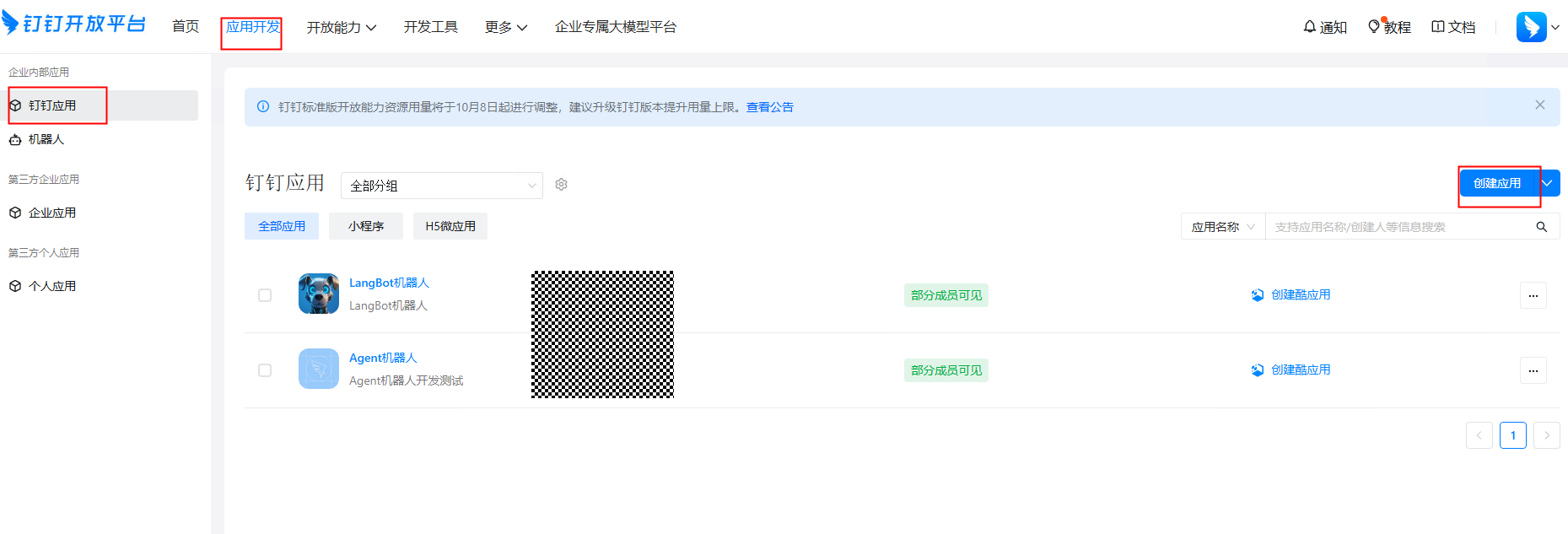
Task: Click 部分成员可见 tag for LangBot机器人
Action: pyautogui.click(x=946, y=295)
